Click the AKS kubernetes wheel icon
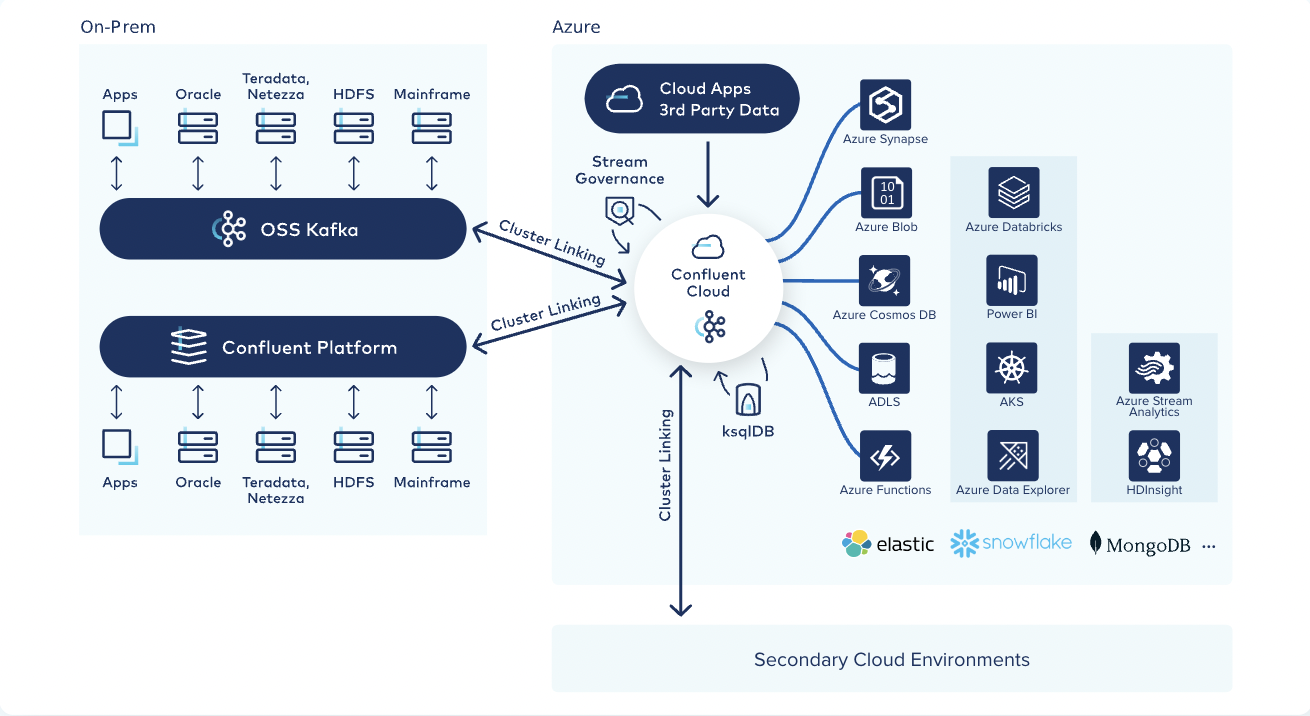The width and height of the screenshot is (1310, 716). point(1013,367)
